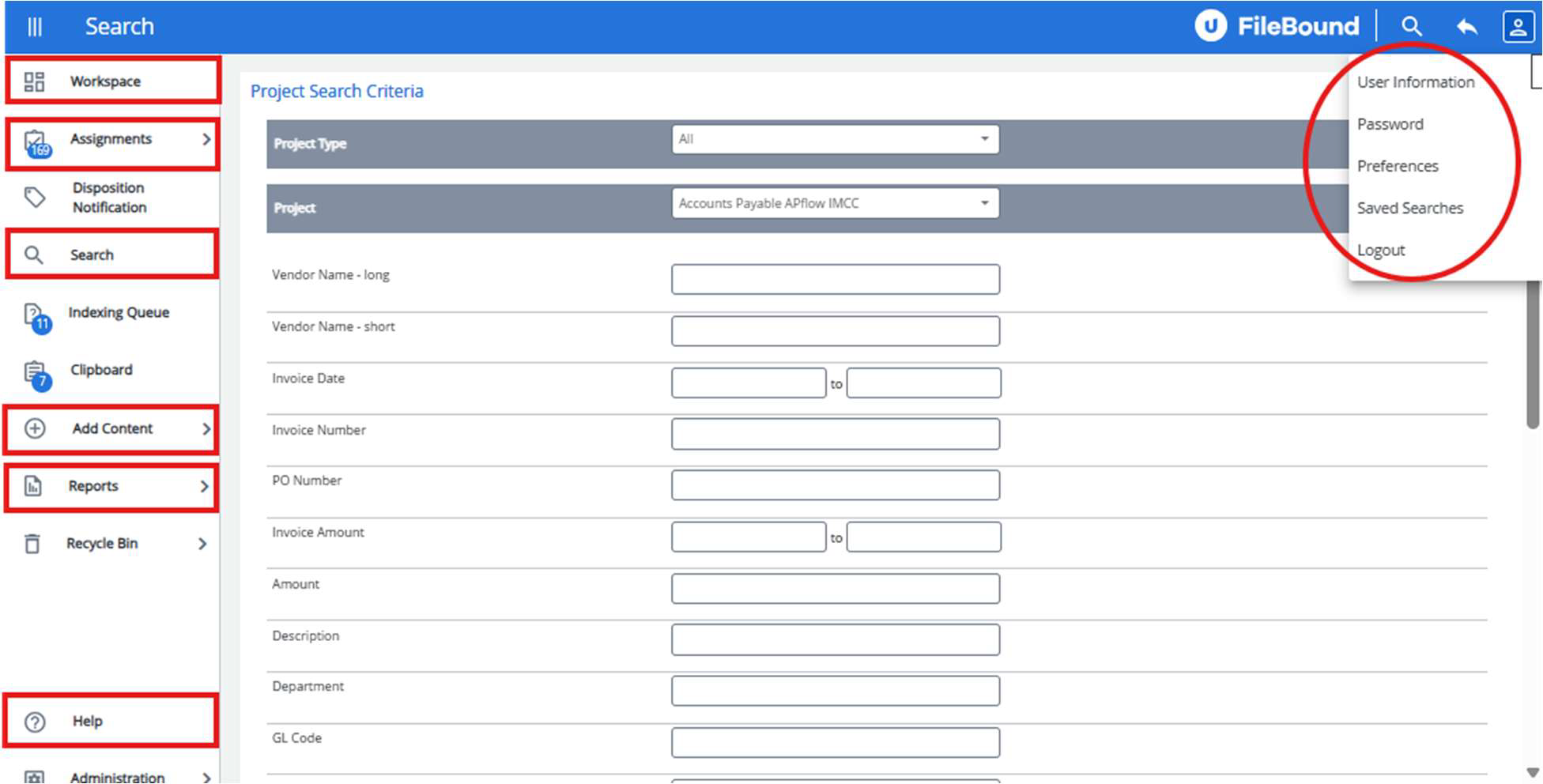Viewport: 1543px width, 784px height.
Task: Click the Administration gear icon
Action: click(x=35, y=777)
